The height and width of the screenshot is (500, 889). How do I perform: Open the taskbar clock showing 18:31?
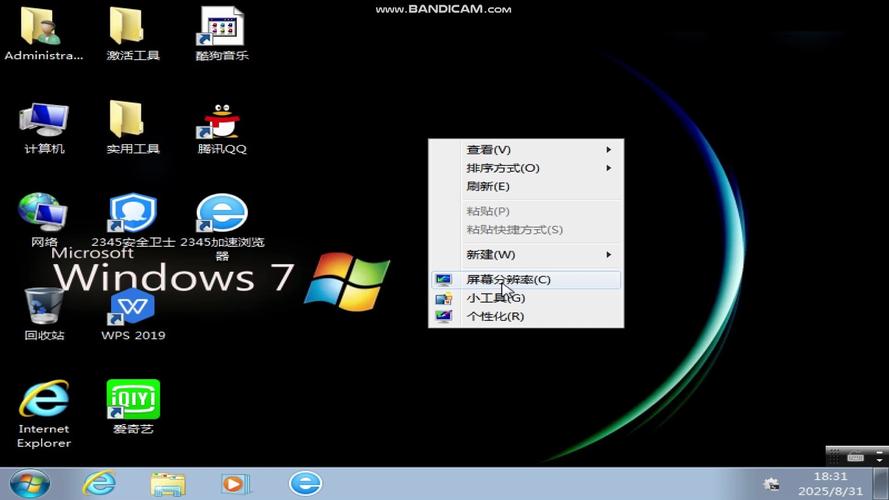tap(831, 484)
